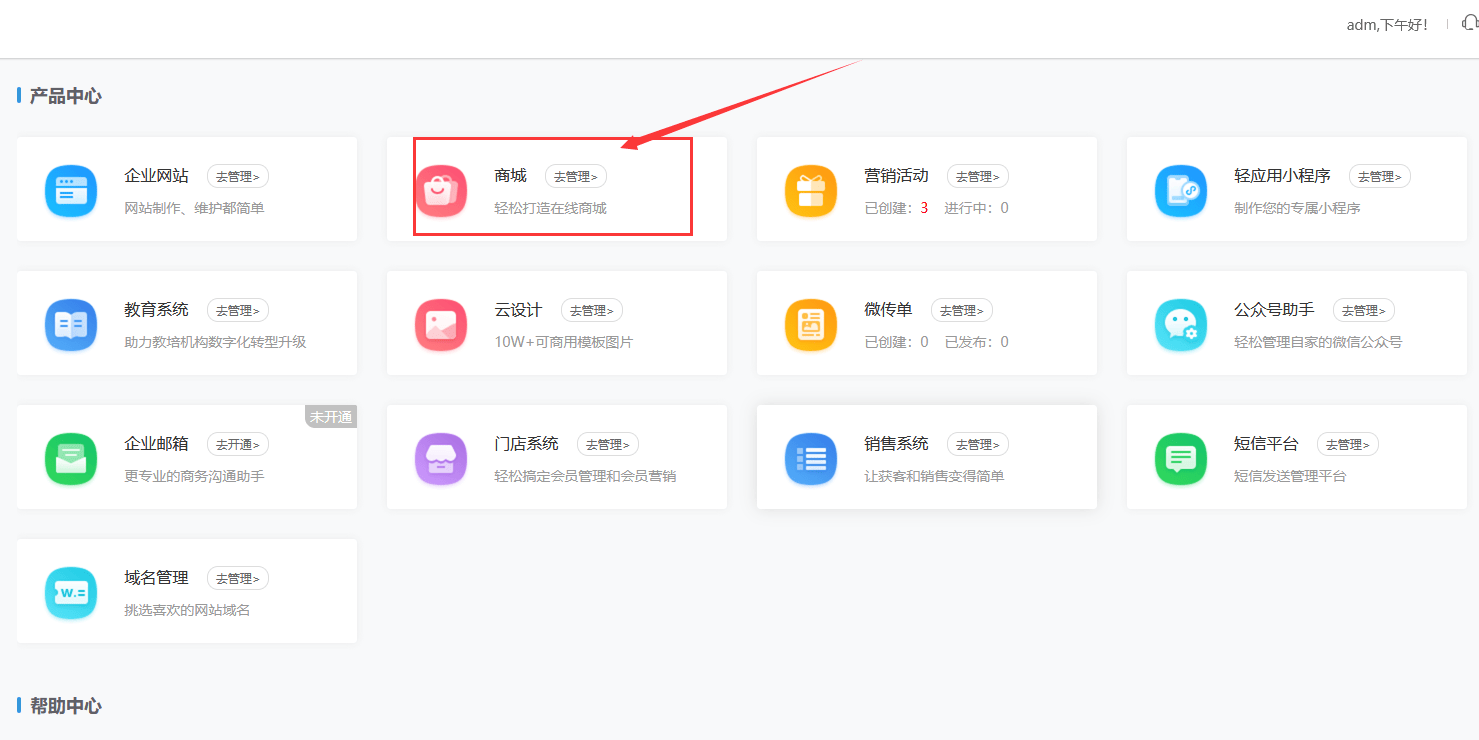Open 去管理 for 营销活动
1479x740 pixels.
coord(978,176)
